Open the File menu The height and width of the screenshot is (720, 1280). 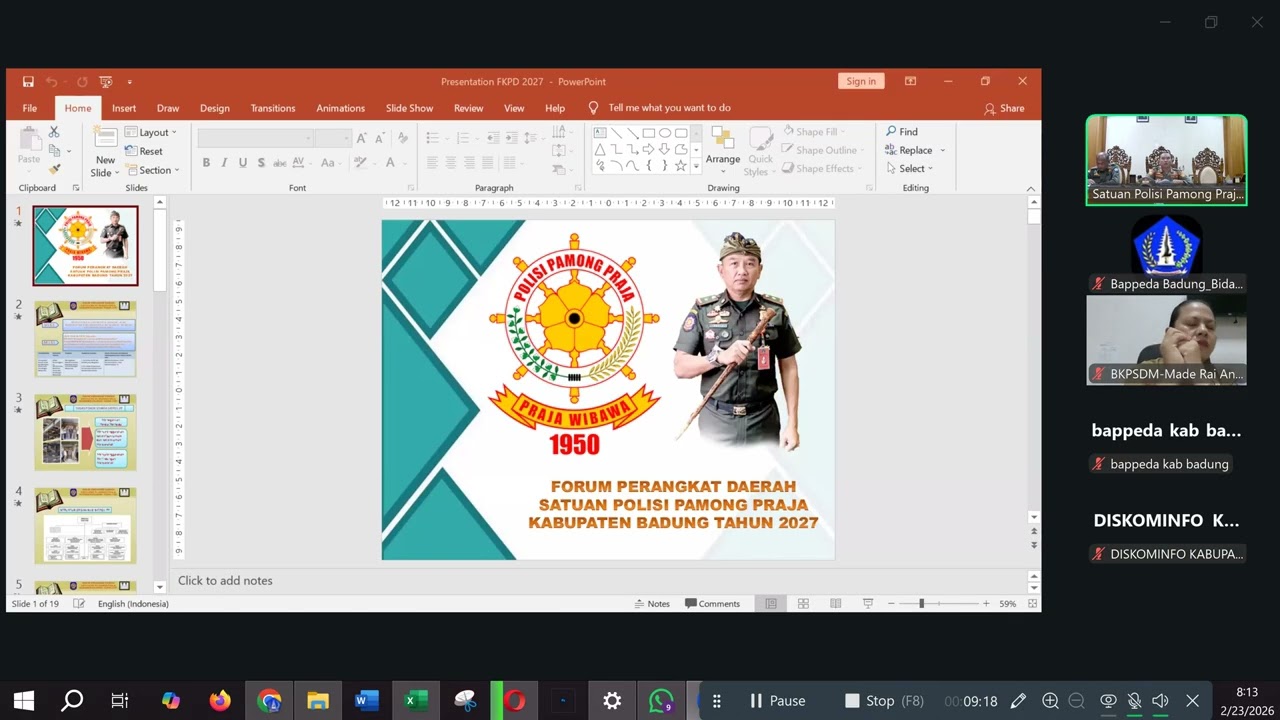pos(30,108)
